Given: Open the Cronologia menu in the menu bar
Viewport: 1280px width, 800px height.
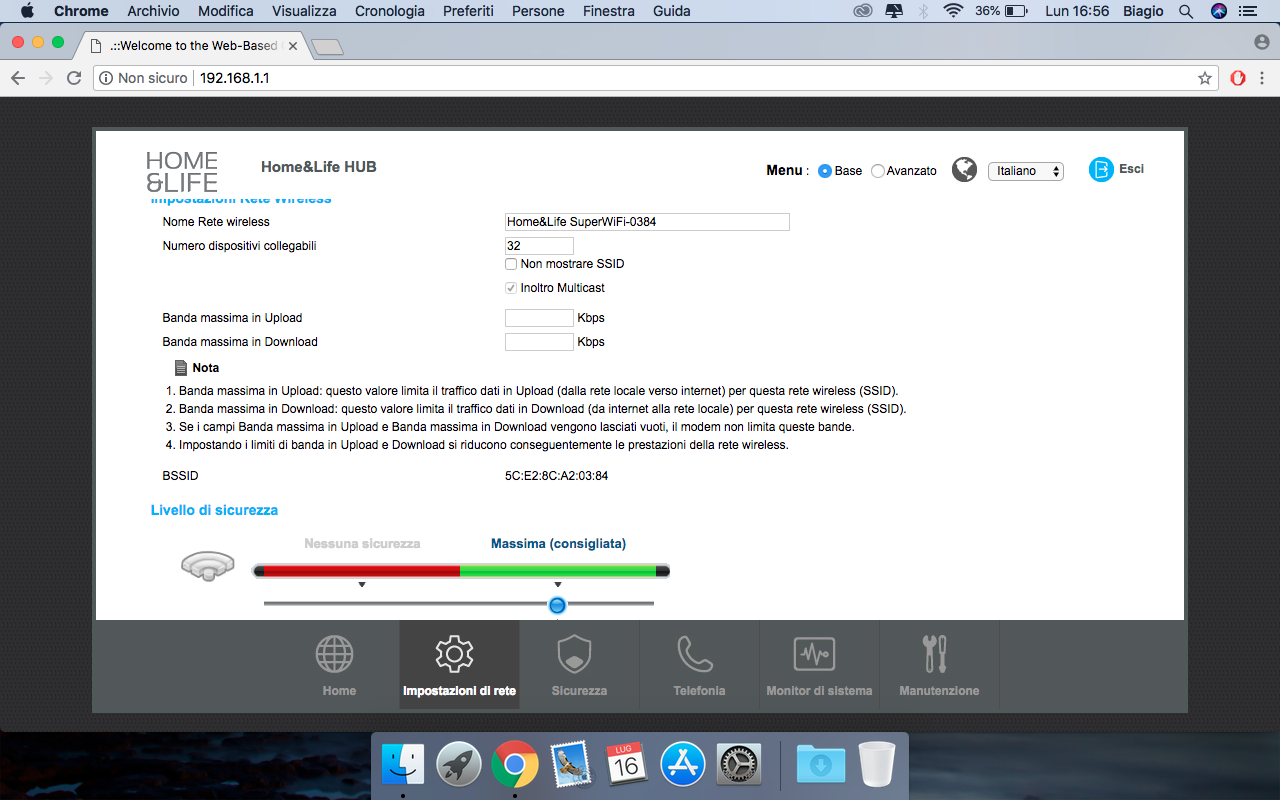Looking at the screenshot, I should [x=388, y=11].
